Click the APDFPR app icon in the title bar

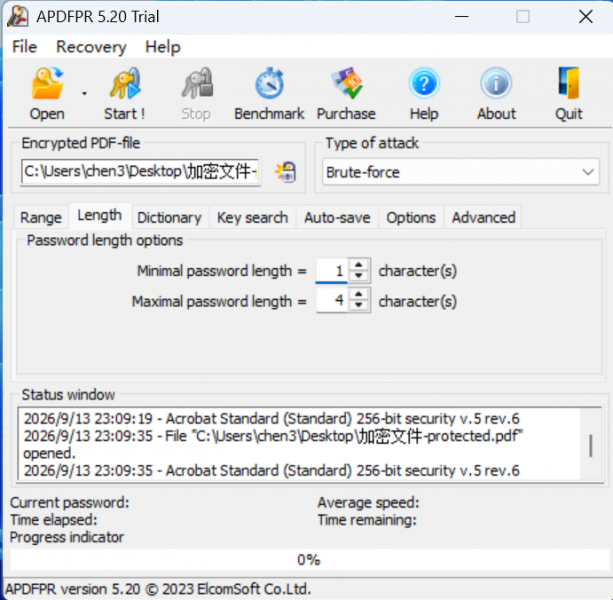18,17
